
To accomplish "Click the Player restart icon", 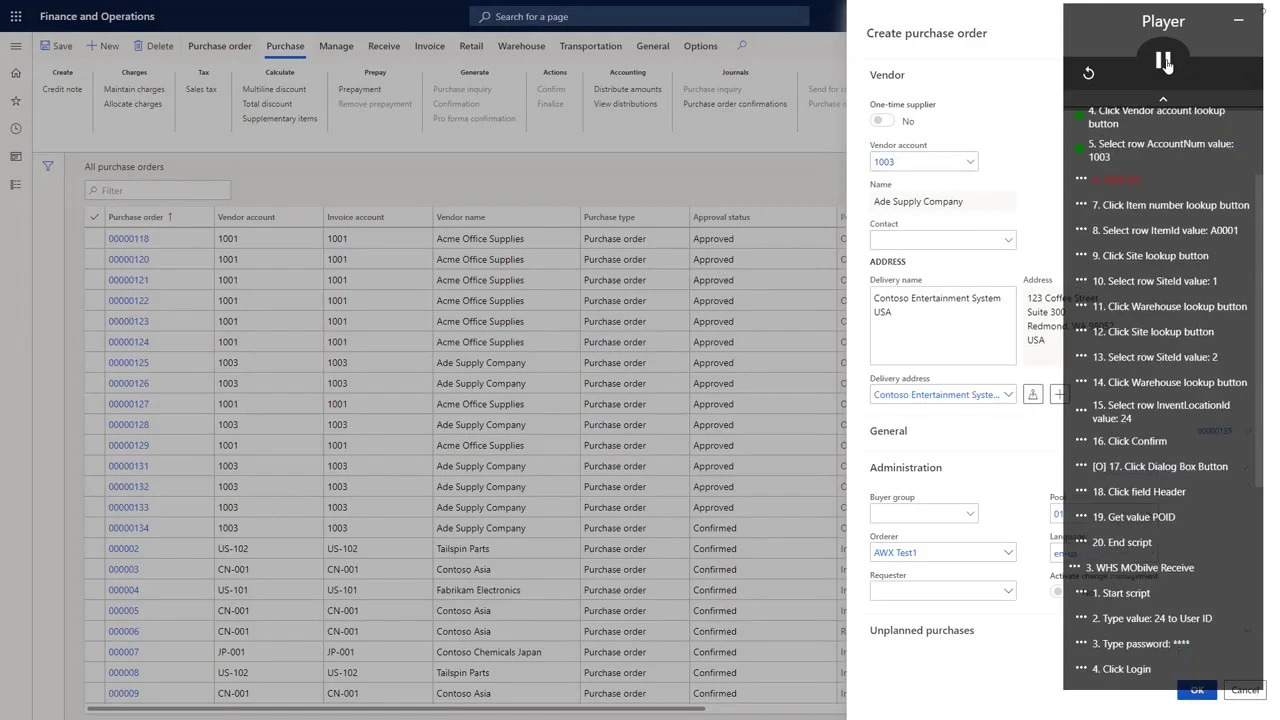I will click(1088, 73).
